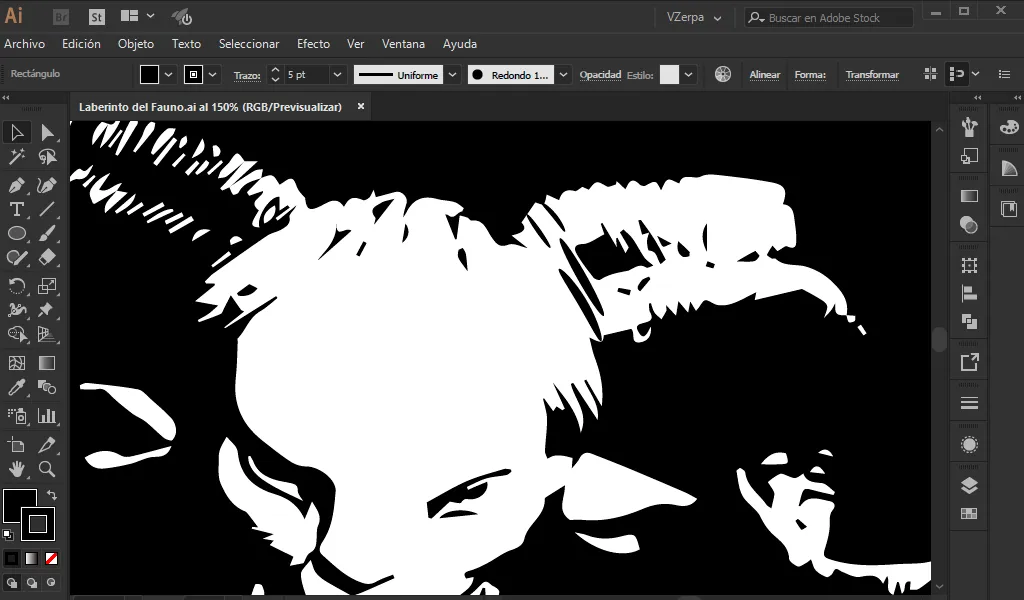The height and width of the screenshot is (600, 1024).
Task: Enable Draw Inside mode
Action: click(52, 582)
